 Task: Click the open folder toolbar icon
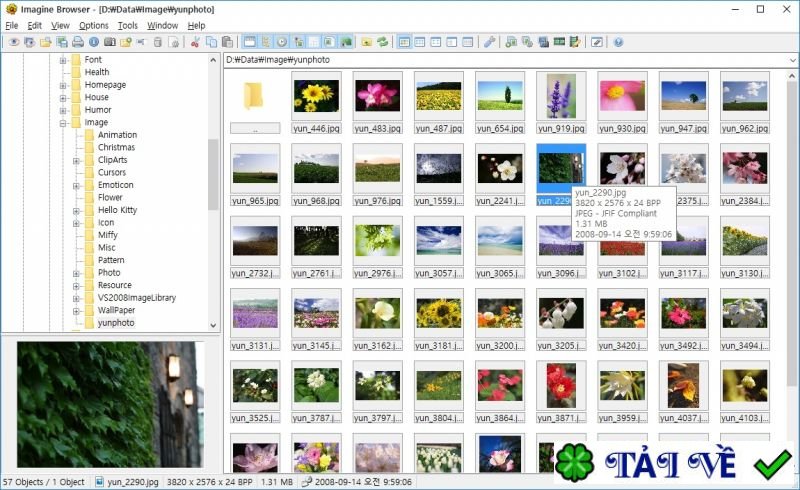(46, 42)
